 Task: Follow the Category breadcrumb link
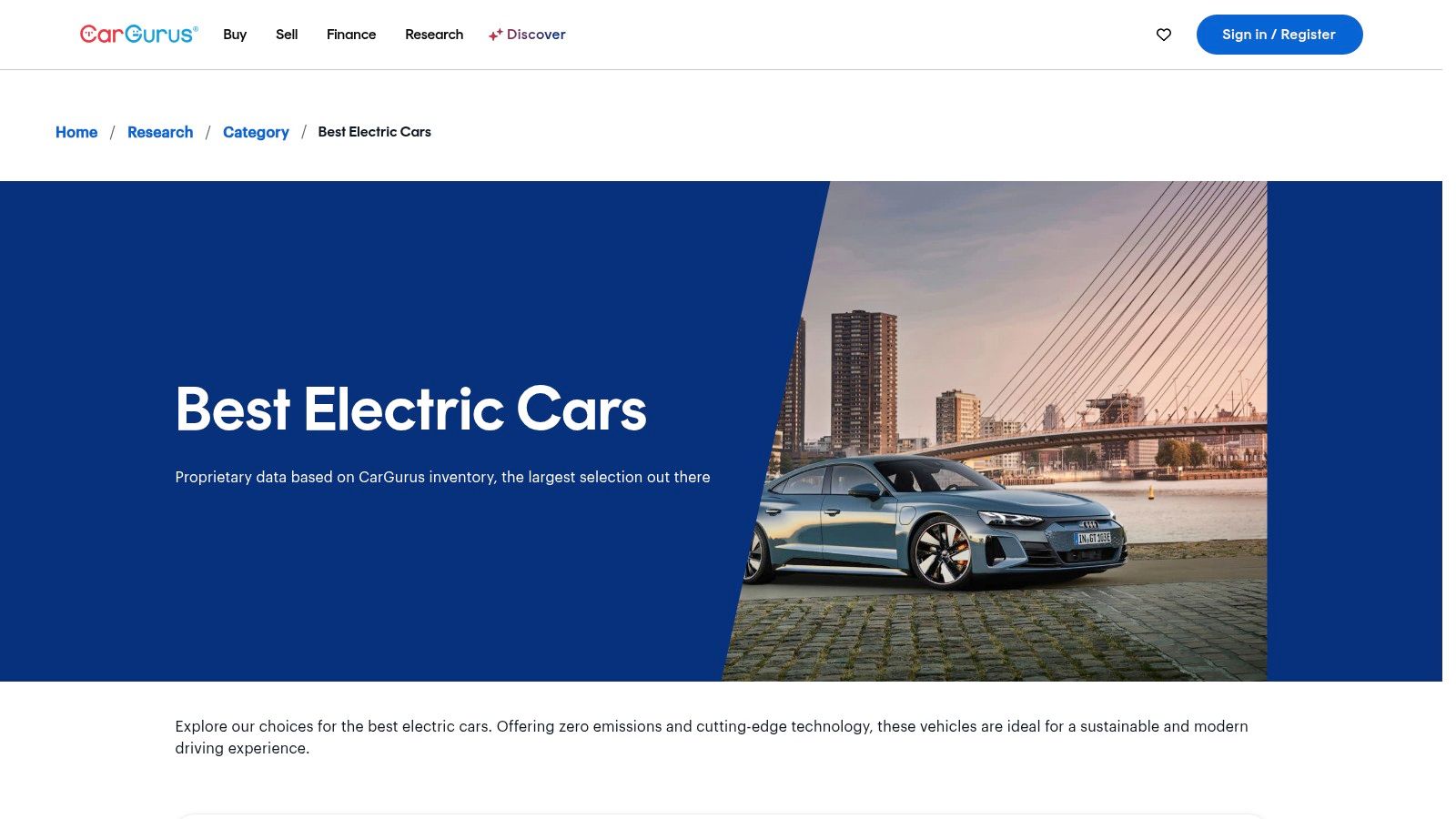coord(256,132)
